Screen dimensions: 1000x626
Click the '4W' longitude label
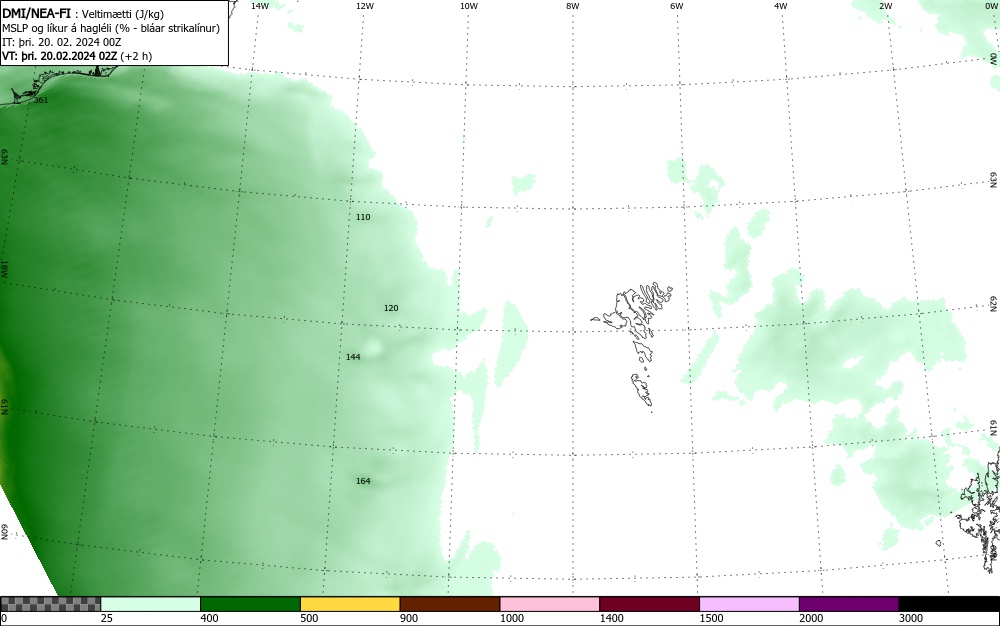click(781, 6)
